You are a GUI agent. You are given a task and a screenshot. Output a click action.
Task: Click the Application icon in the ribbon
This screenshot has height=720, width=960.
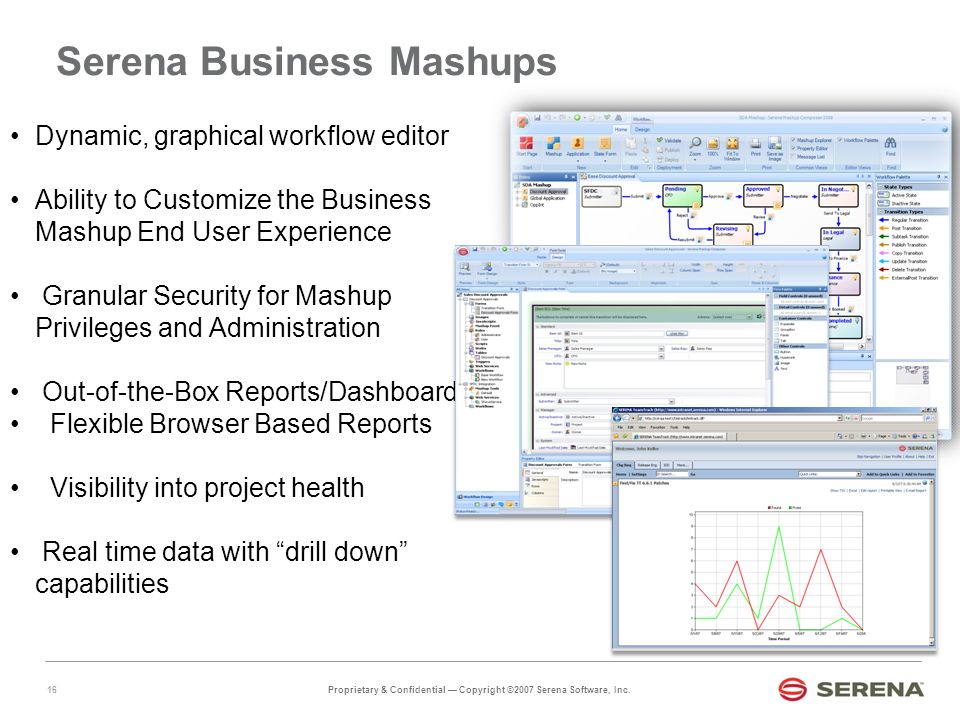[577, 143]
